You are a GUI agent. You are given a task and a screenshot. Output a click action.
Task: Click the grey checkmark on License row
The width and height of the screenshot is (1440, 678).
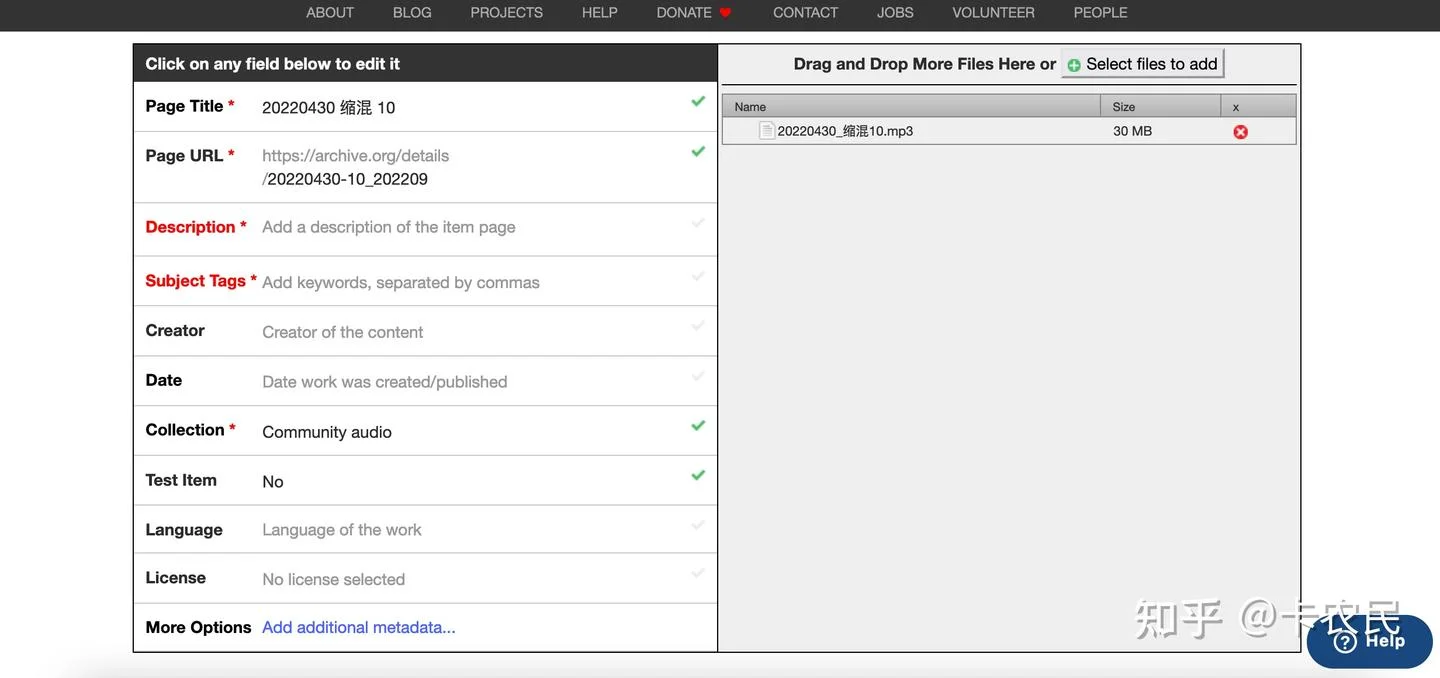698,573
